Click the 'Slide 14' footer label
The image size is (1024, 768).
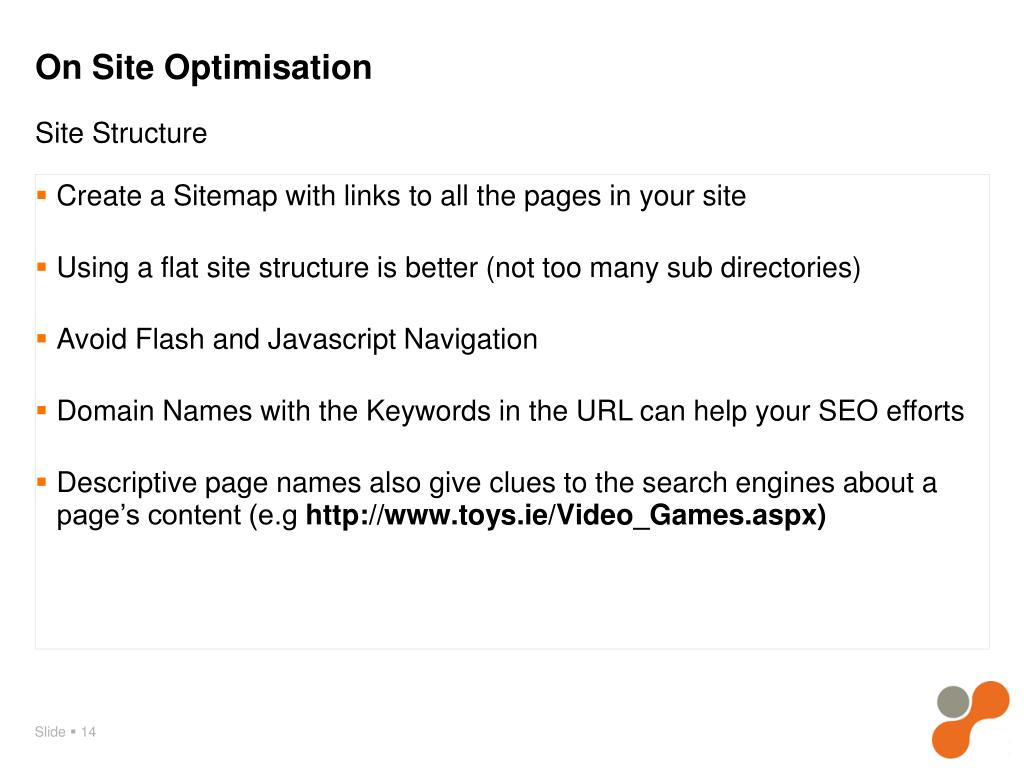pos(65,732)
